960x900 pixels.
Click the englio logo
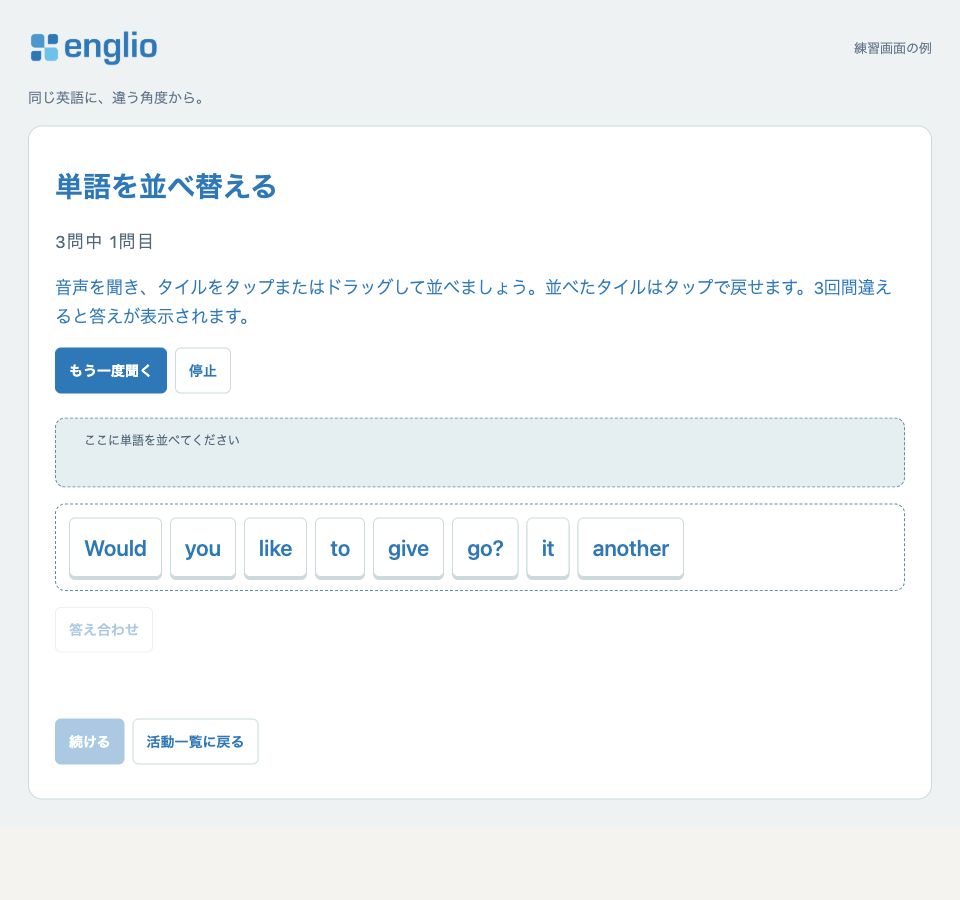pyautogui.click(x=94, y=48)
